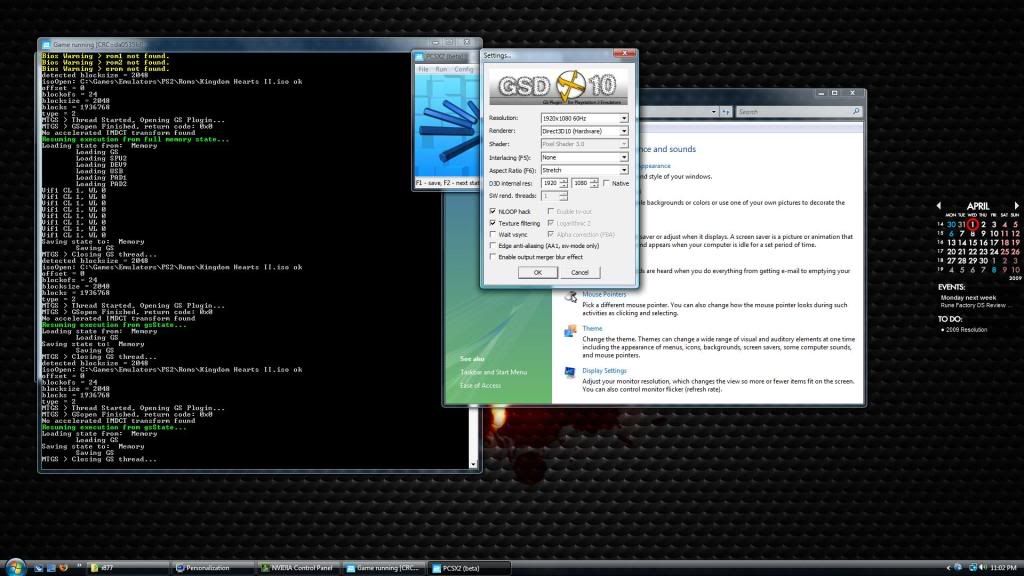Switch to i877 folder taskbar button

[x=127, y=568]
